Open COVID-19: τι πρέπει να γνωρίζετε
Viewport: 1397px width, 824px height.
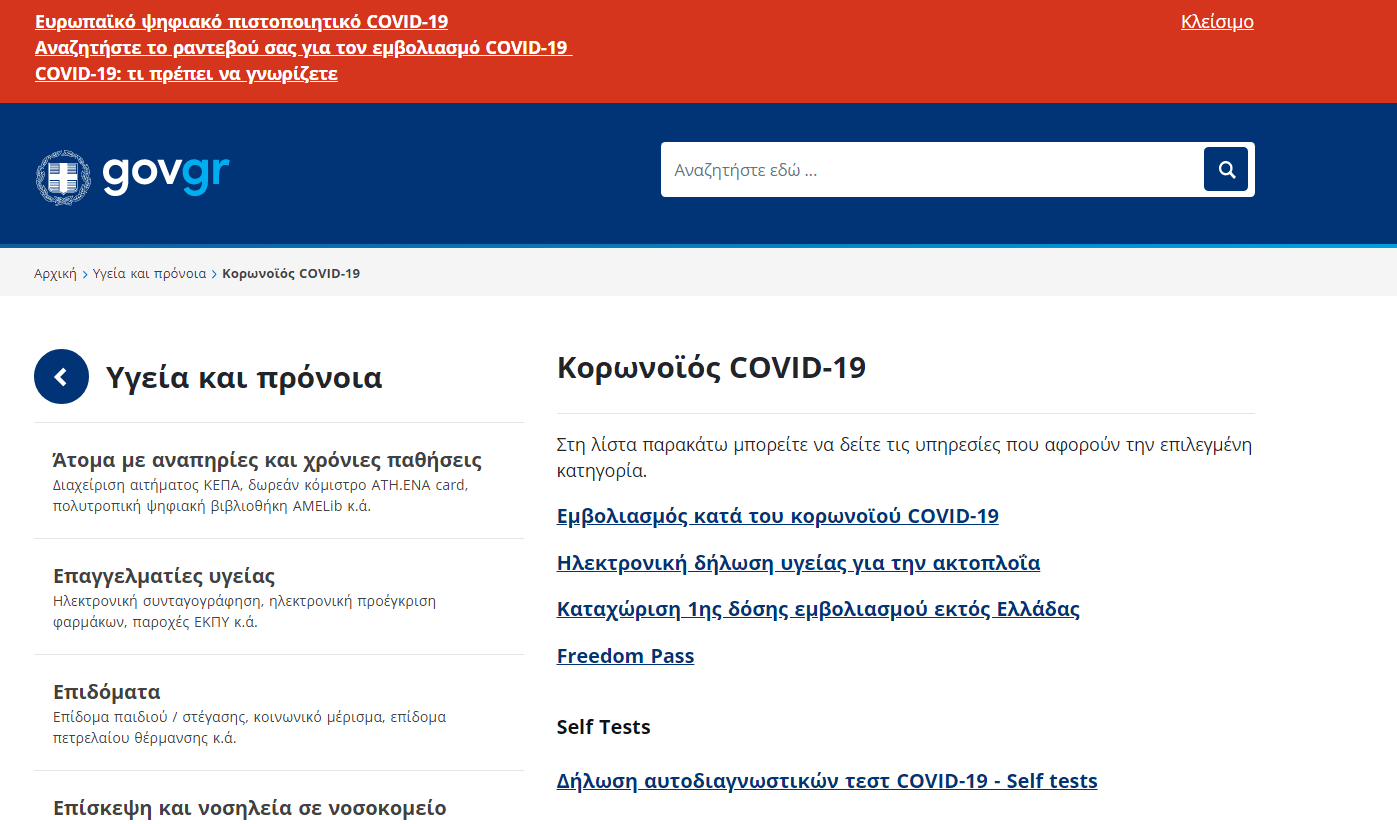[188, 73]
